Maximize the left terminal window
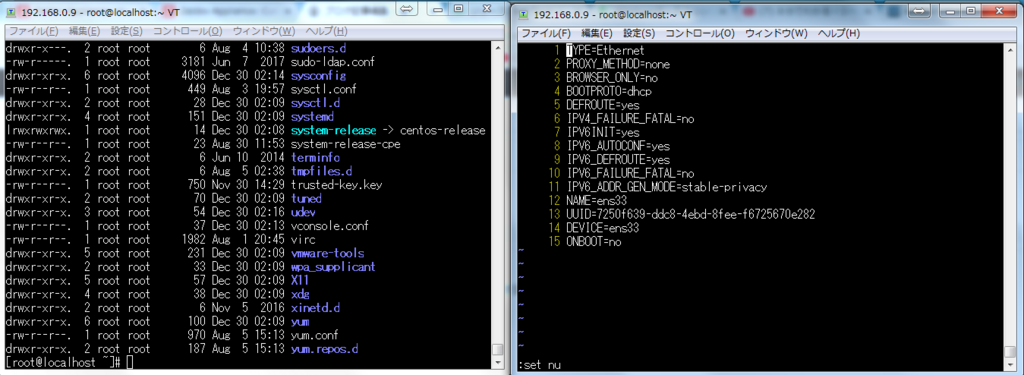The image size is (1024, 375). click(458, 8)
